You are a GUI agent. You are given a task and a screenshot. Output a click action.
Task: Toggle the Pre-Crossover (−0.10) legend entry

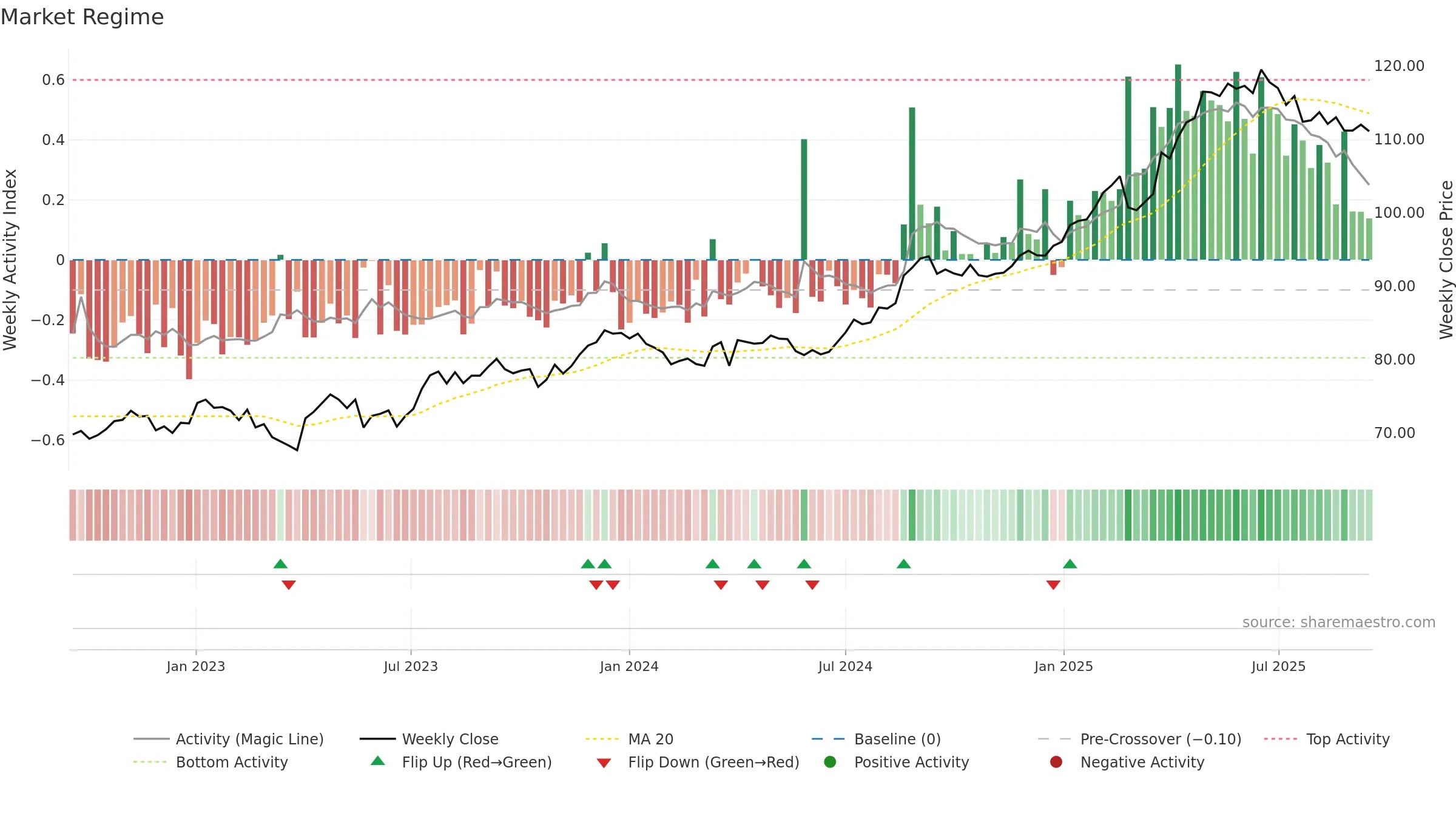click(1139, 739)
